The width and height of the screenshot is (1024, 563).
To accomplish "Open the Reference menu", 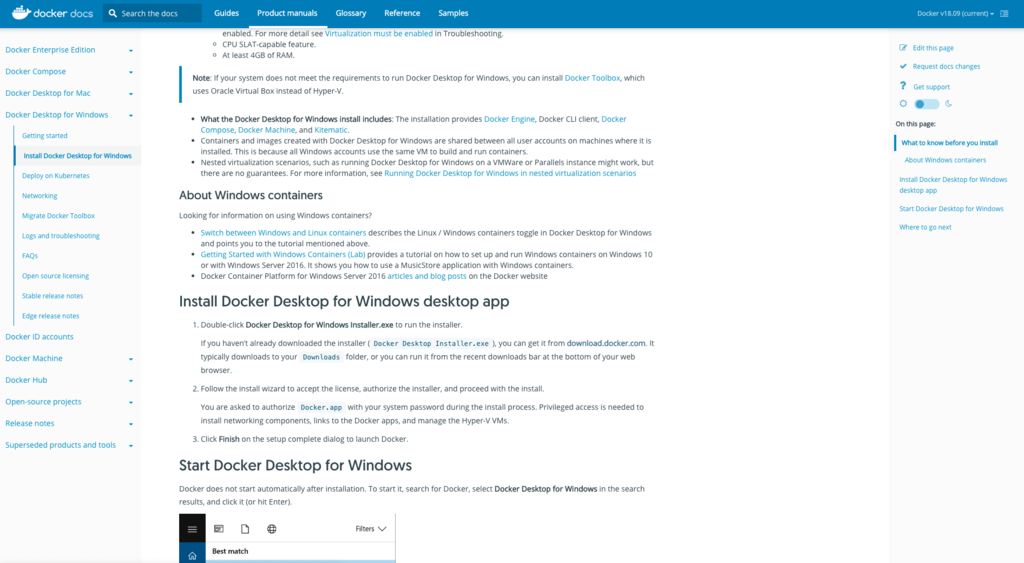I will [402, 13].
